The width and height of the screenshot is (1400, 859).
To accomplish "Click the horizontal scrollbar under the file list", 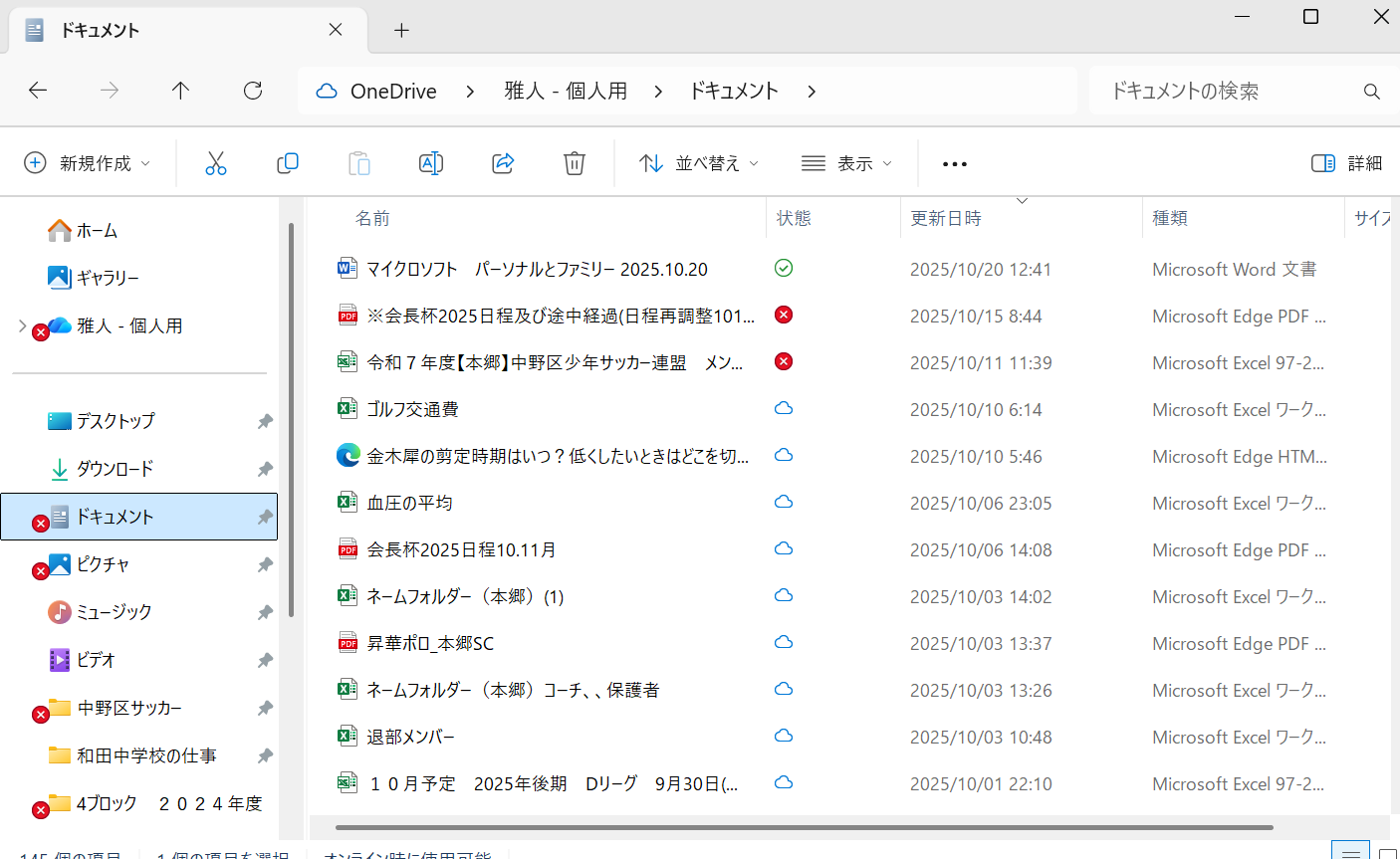I will click(x=805, y=827).
